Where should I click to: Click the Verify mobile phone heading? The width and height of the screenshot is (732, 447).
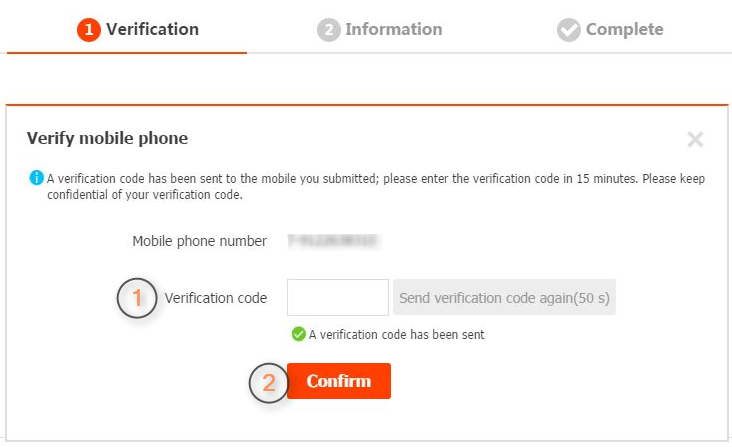[107, 138]
